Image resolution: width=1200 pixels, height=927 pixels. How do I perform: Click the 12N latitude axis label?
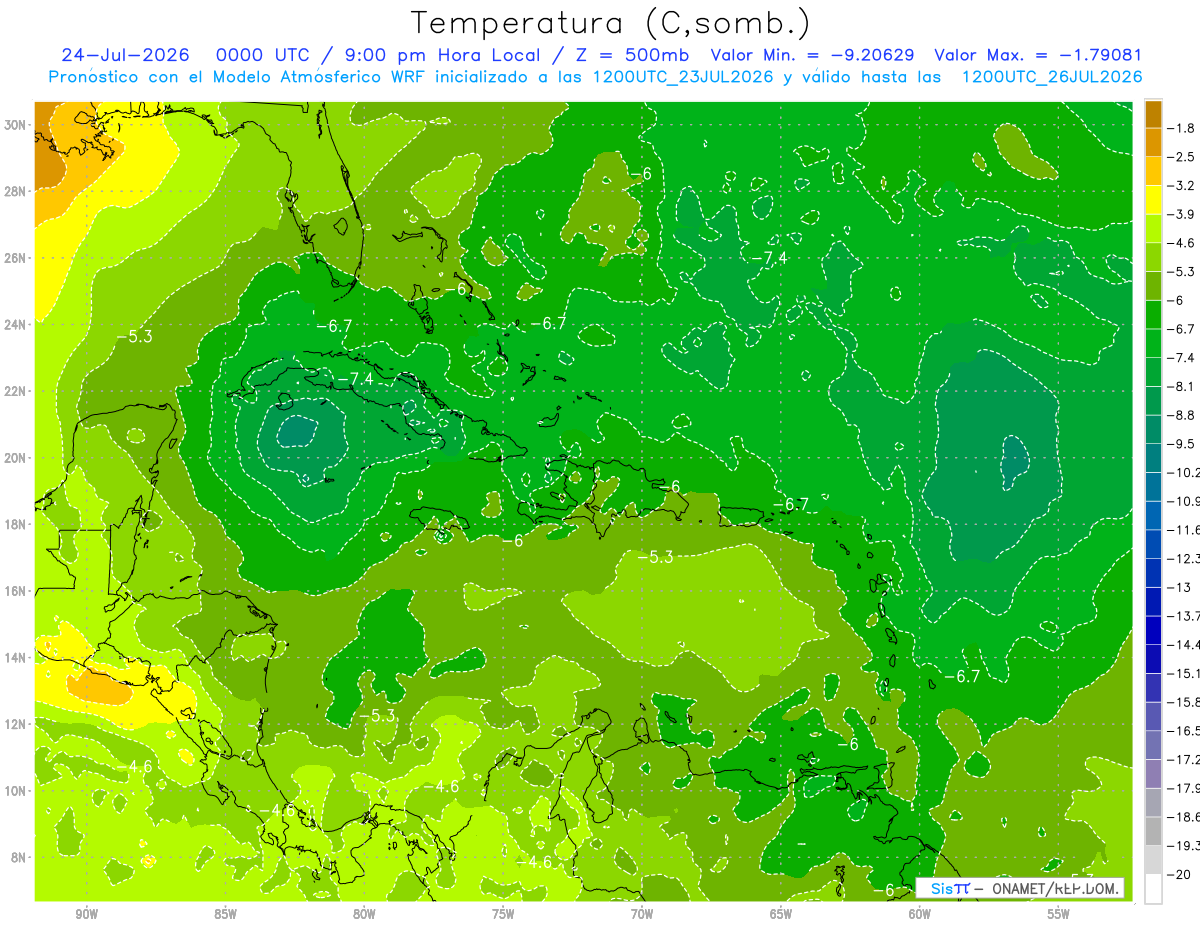tap(16, 724)
